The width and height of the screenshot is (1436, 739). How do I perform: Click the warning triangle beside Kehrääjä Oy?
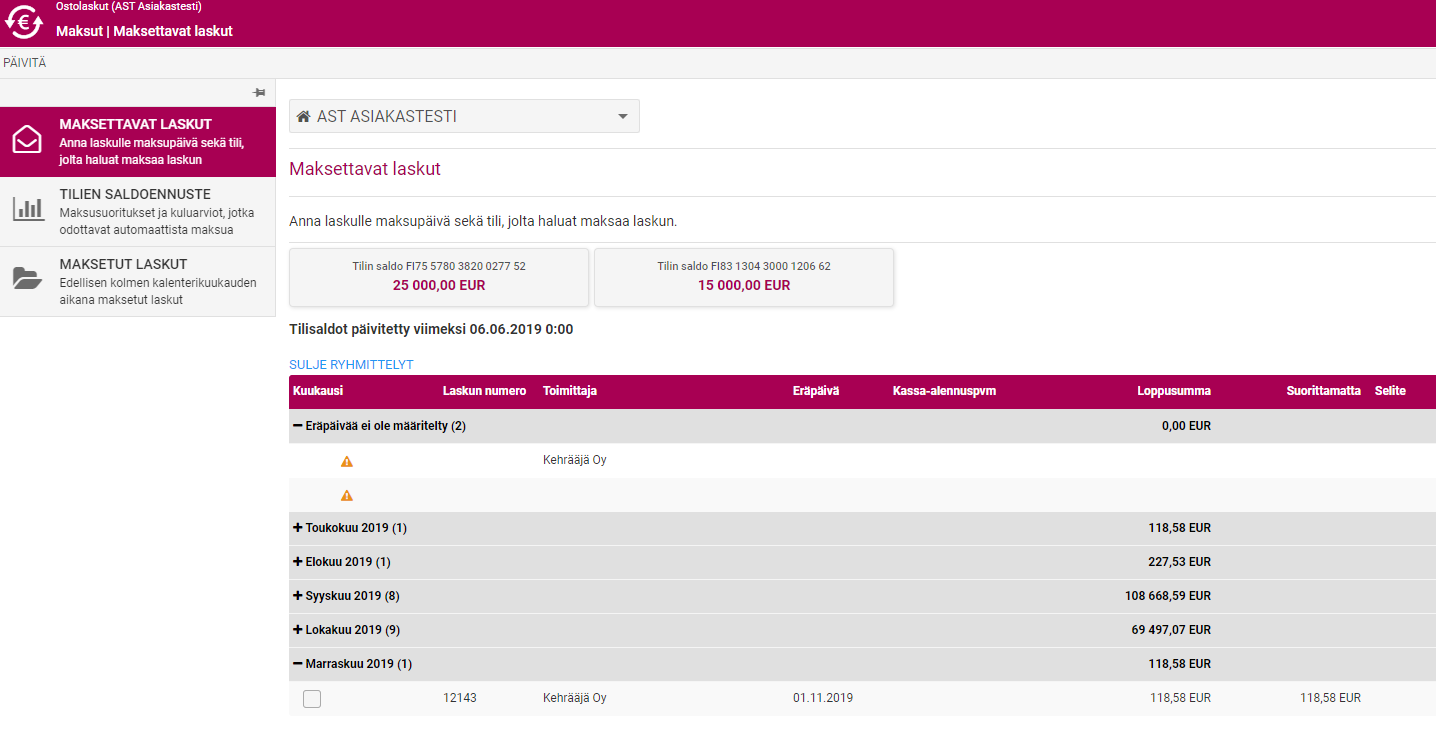pos(347,461)
